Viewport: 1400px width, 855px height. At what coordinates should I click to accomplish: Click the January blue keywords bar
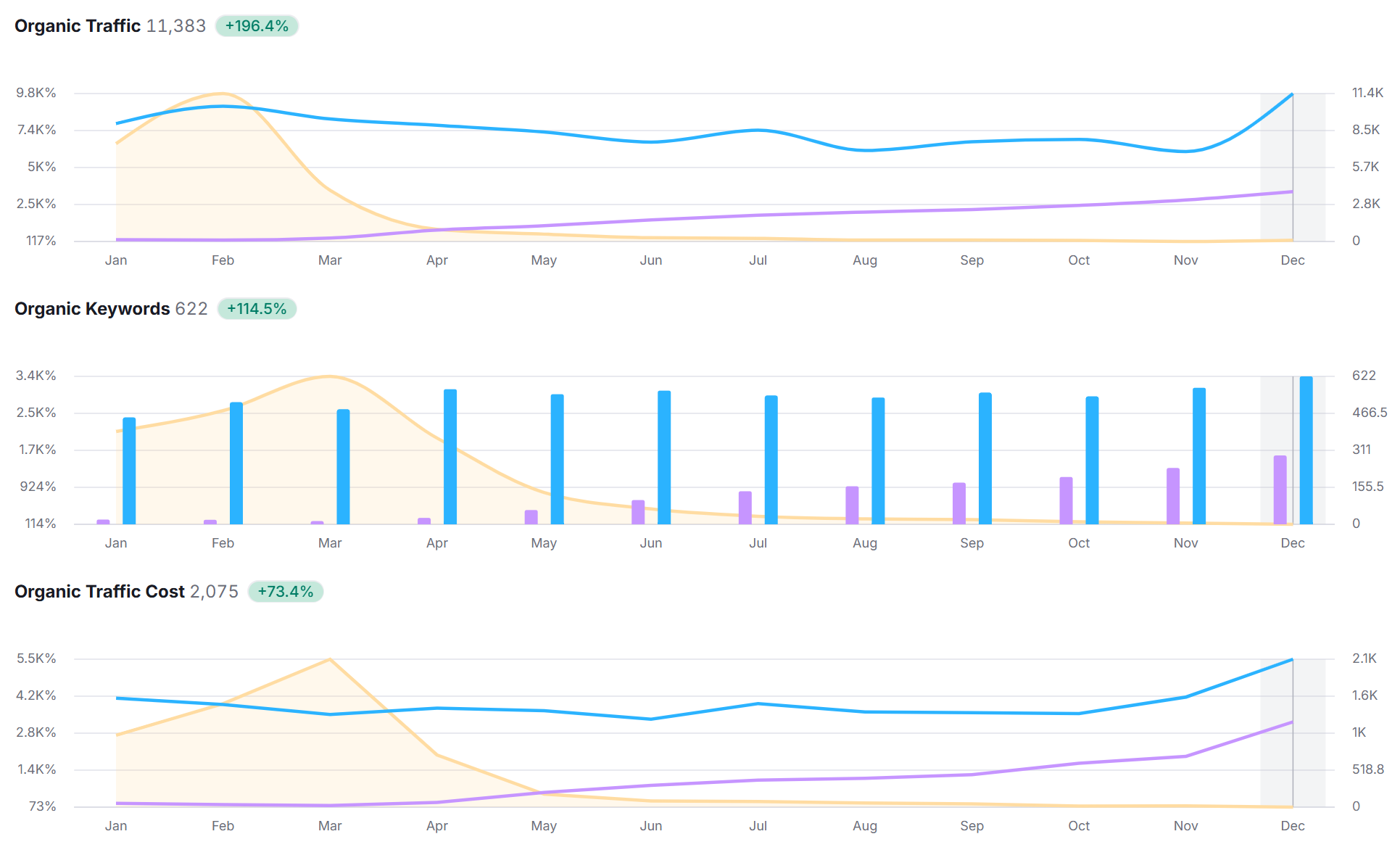[x=129, y=471]
